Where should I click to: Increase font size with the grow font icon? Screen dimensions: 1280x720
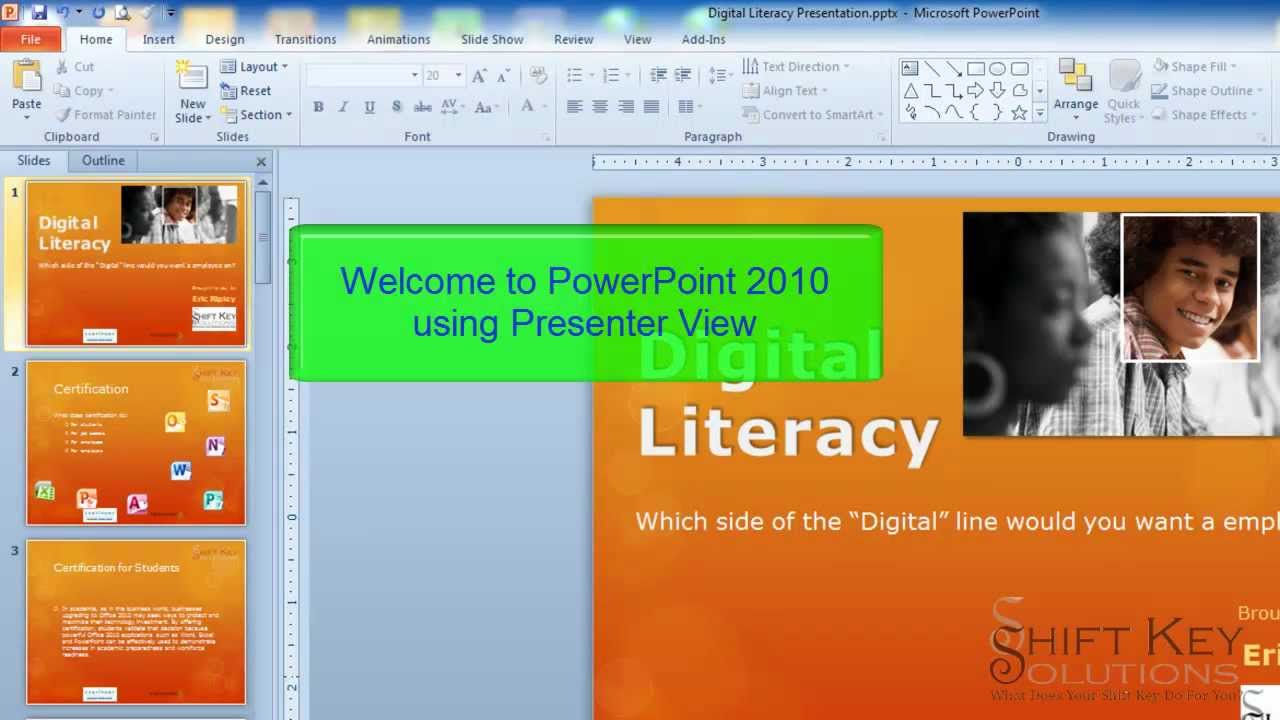tap(479, 75)
